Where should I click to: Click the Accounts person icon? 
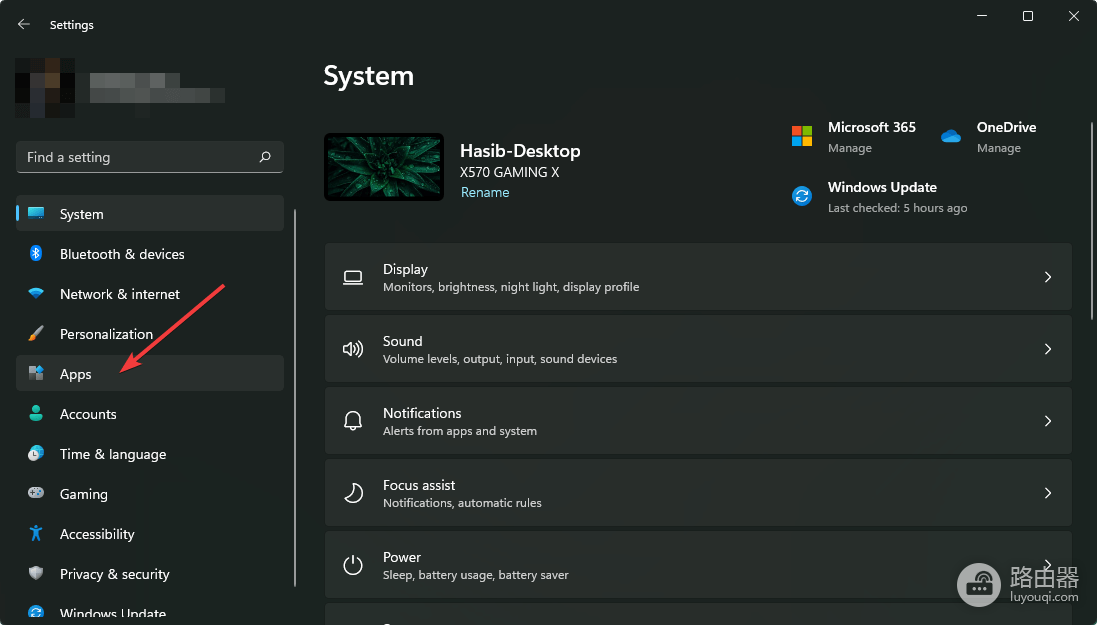click(x=36, y=413)
